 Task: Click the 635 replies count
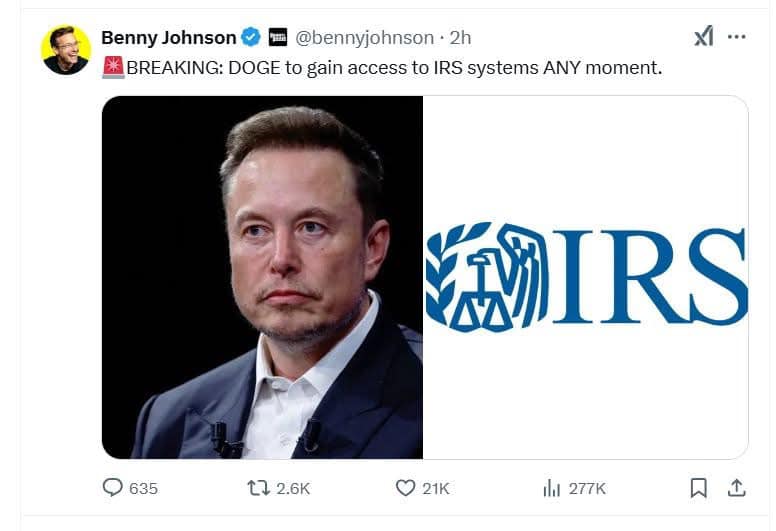[144, 488]
